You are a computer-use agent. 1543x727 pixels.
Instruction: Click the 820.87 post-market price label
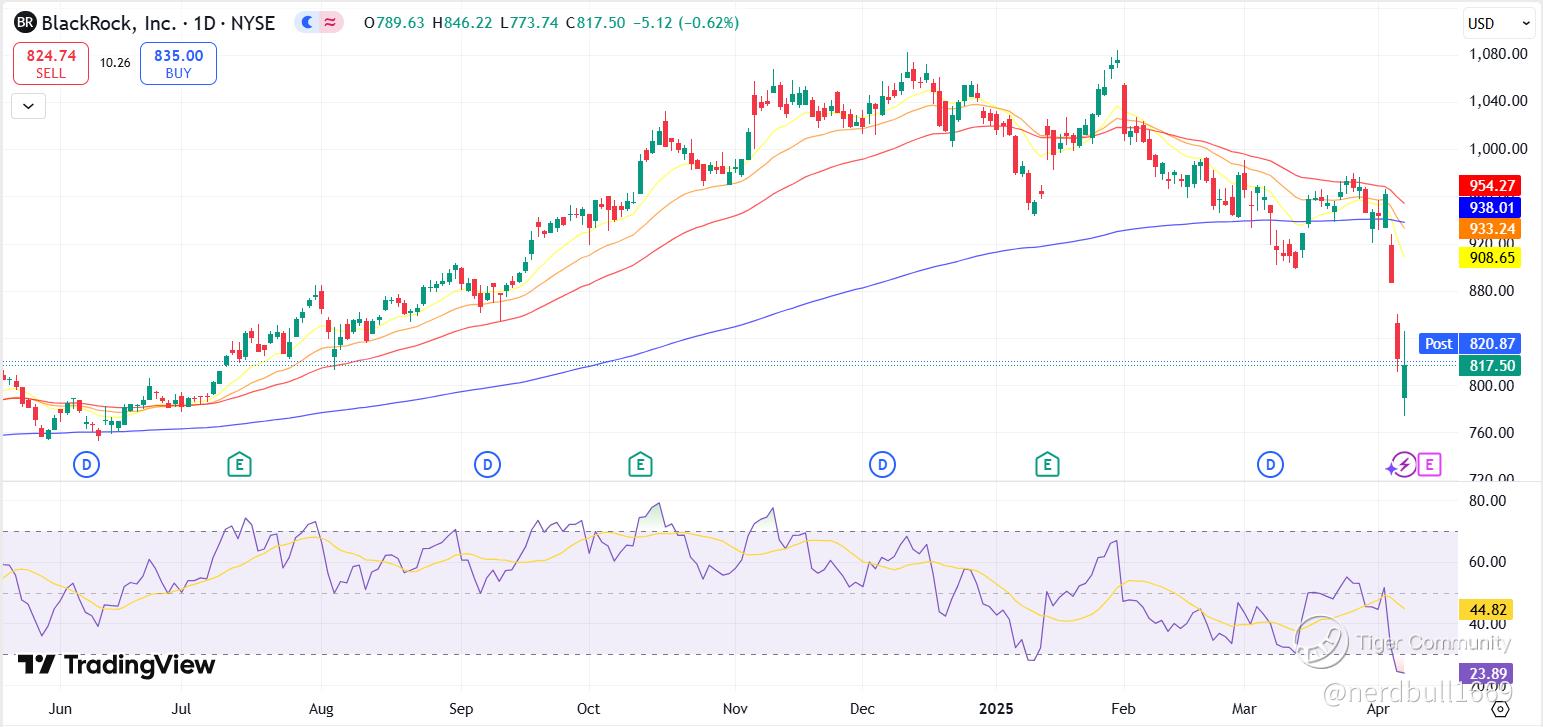[x=1491, y=343]
